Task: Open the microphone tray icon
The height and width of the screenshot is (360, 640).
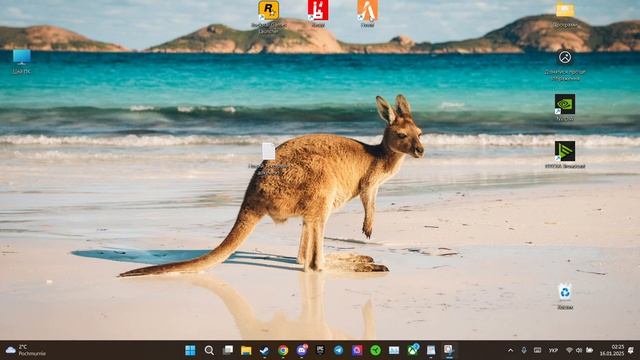Action: [x=524, y=350]
